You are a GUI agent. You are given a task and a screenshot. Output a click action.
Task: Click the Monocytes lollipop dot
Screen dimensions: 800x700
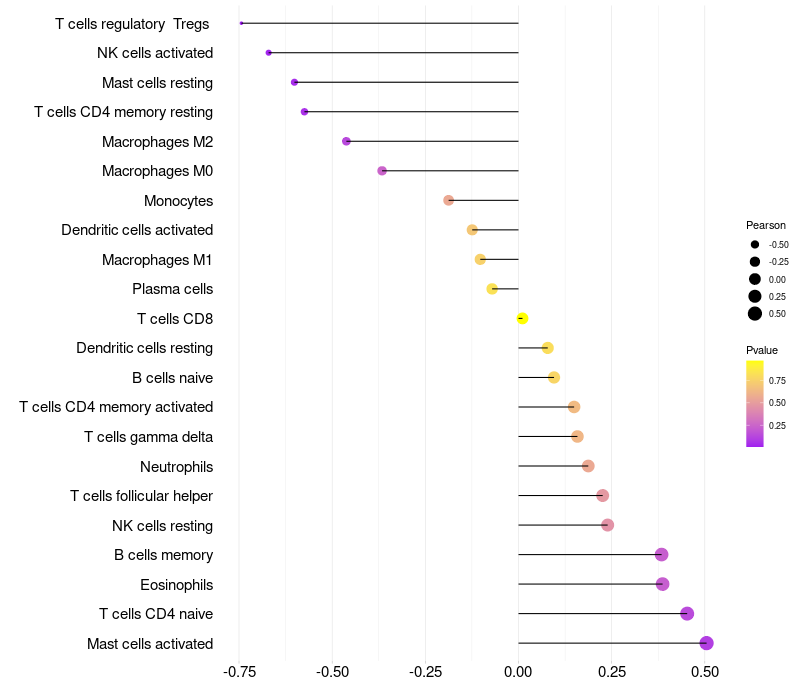[448, 200]
